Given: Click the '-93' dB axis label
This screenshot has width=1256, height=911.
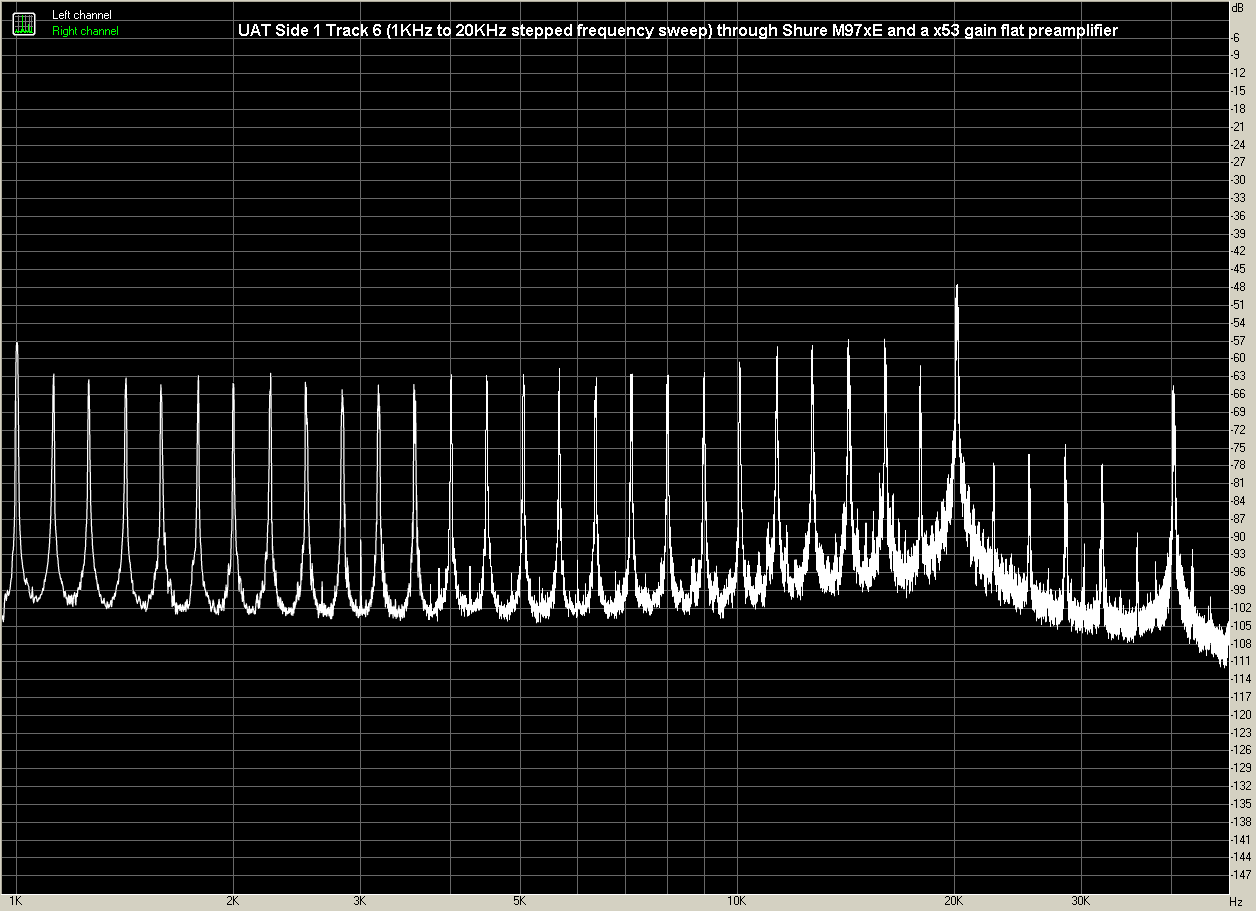Looking at the screenshot, I should 1240,554.
